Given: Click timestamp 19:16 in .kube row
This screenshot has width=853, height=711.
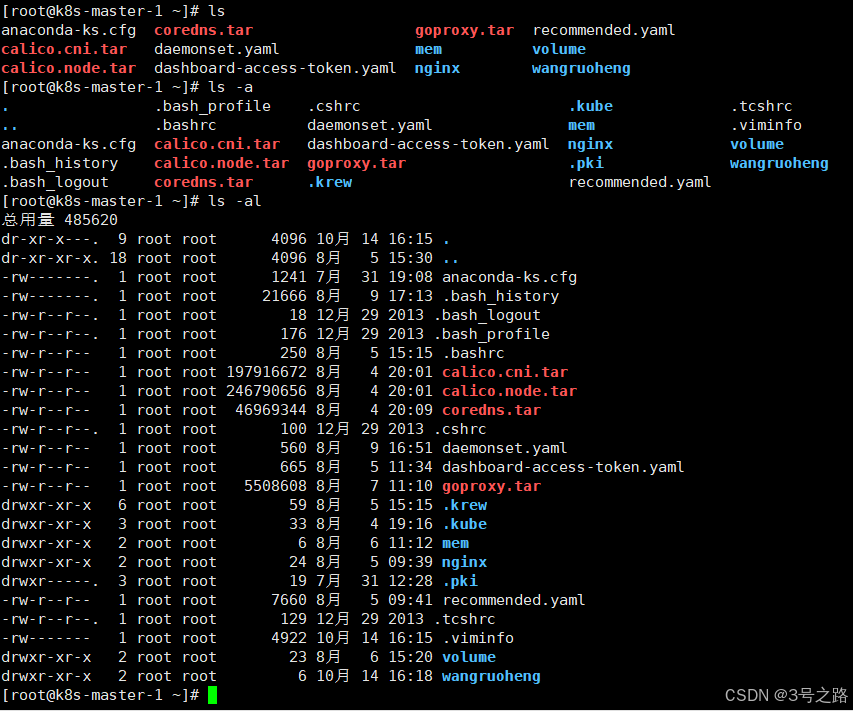Looking at the screenshot, I should pos(411,524).
